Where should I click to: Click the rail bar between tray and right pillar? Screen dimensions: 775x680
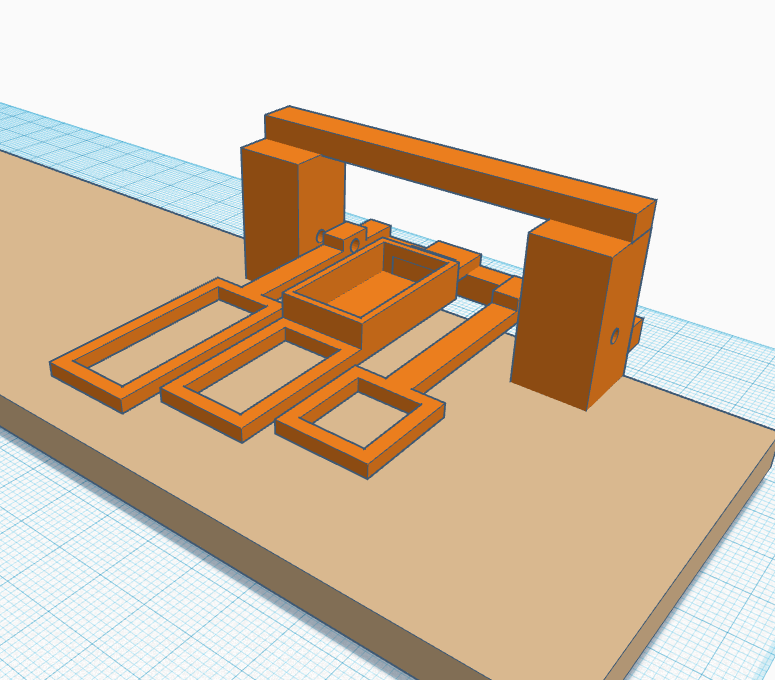pos(480,285)
